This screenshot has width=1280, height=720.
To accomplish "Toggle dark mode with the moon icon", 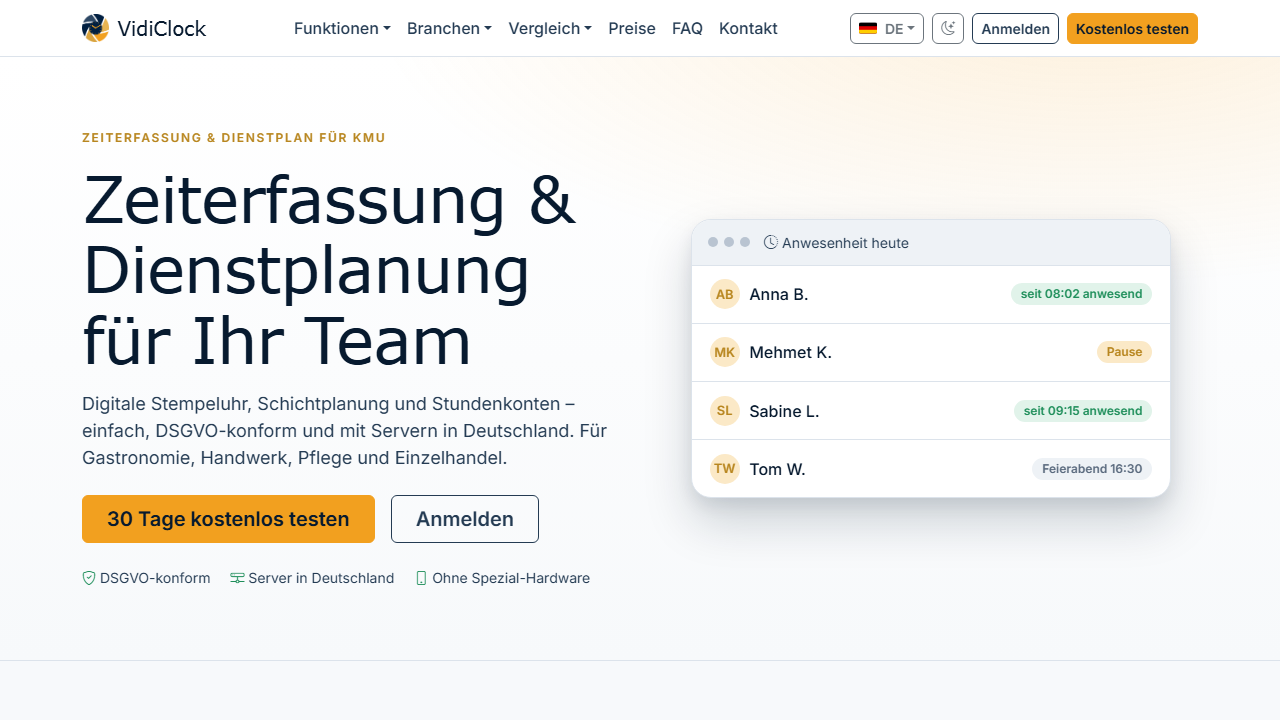I will (x=948, y=29).
